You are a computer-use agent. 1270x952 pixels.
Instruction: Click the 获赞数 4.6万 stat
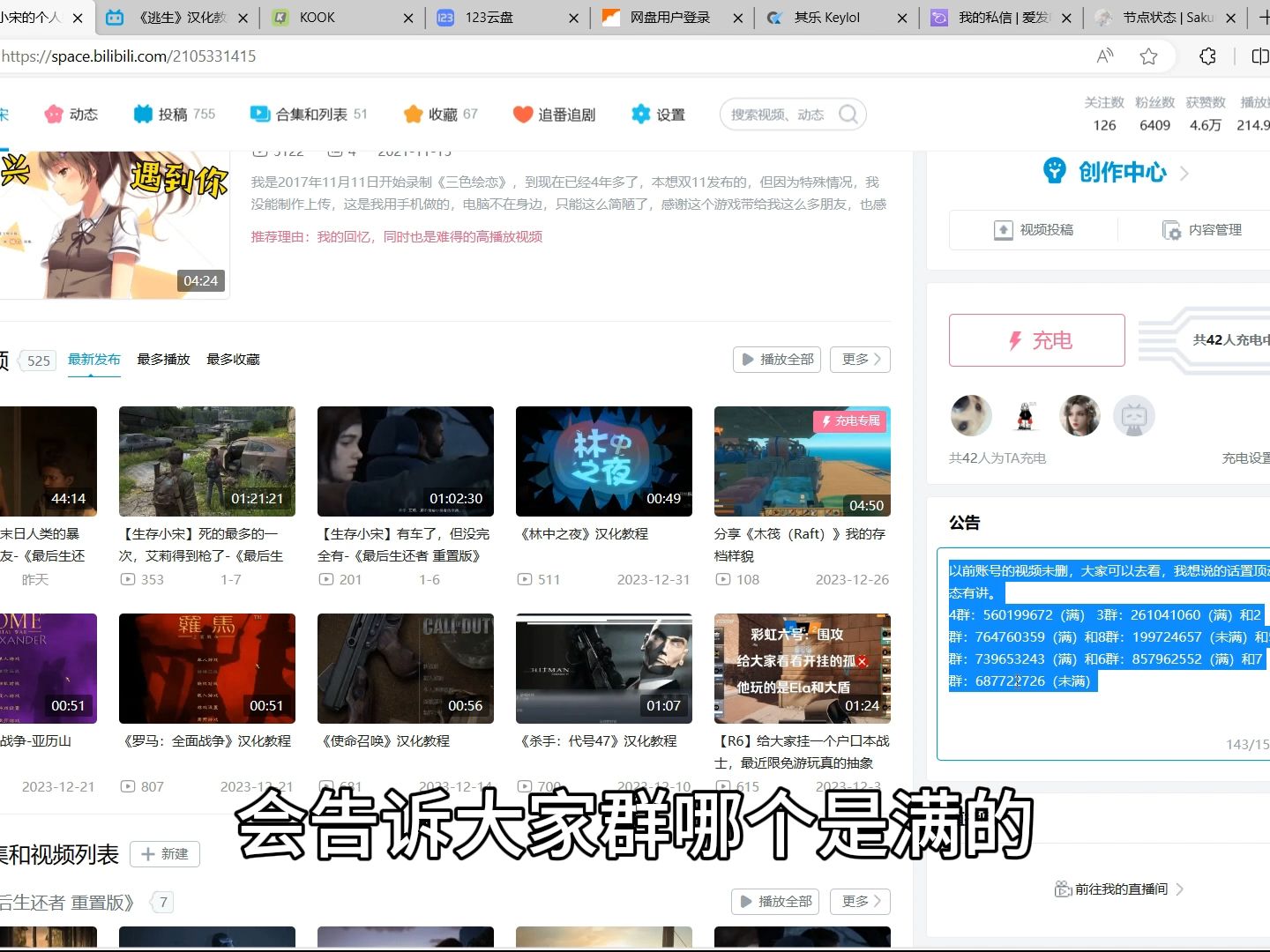(1206, 114)
